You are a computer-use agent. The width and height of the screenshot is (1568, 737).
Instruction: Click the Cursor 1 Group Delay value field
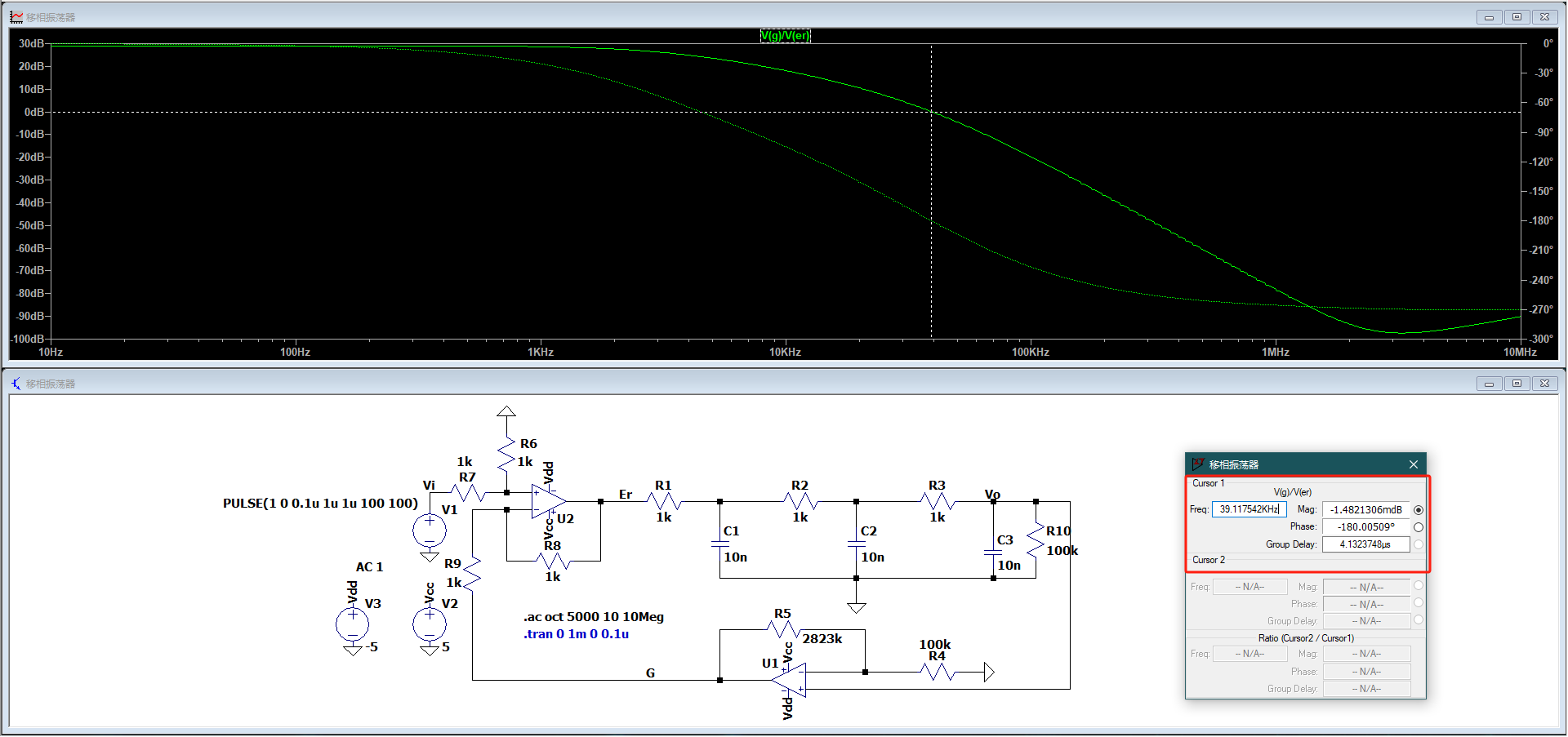click(x=1366, y=544)
